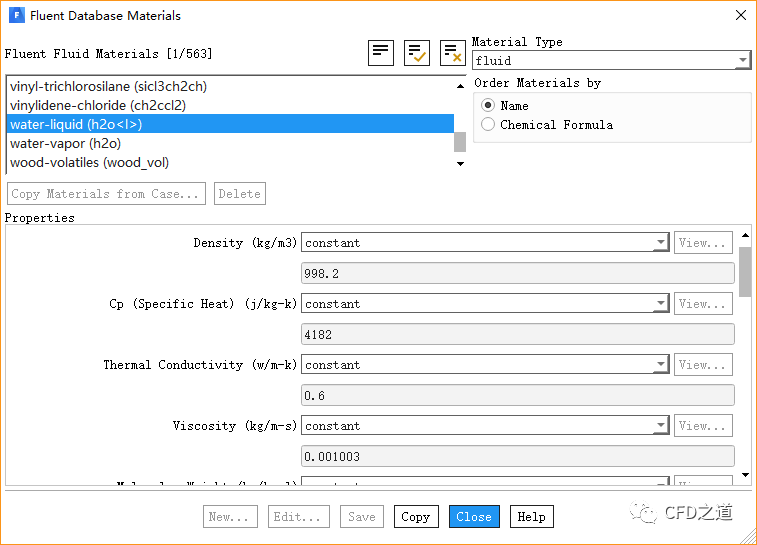Select the Chemical Formula ordering option

(488, 124)
